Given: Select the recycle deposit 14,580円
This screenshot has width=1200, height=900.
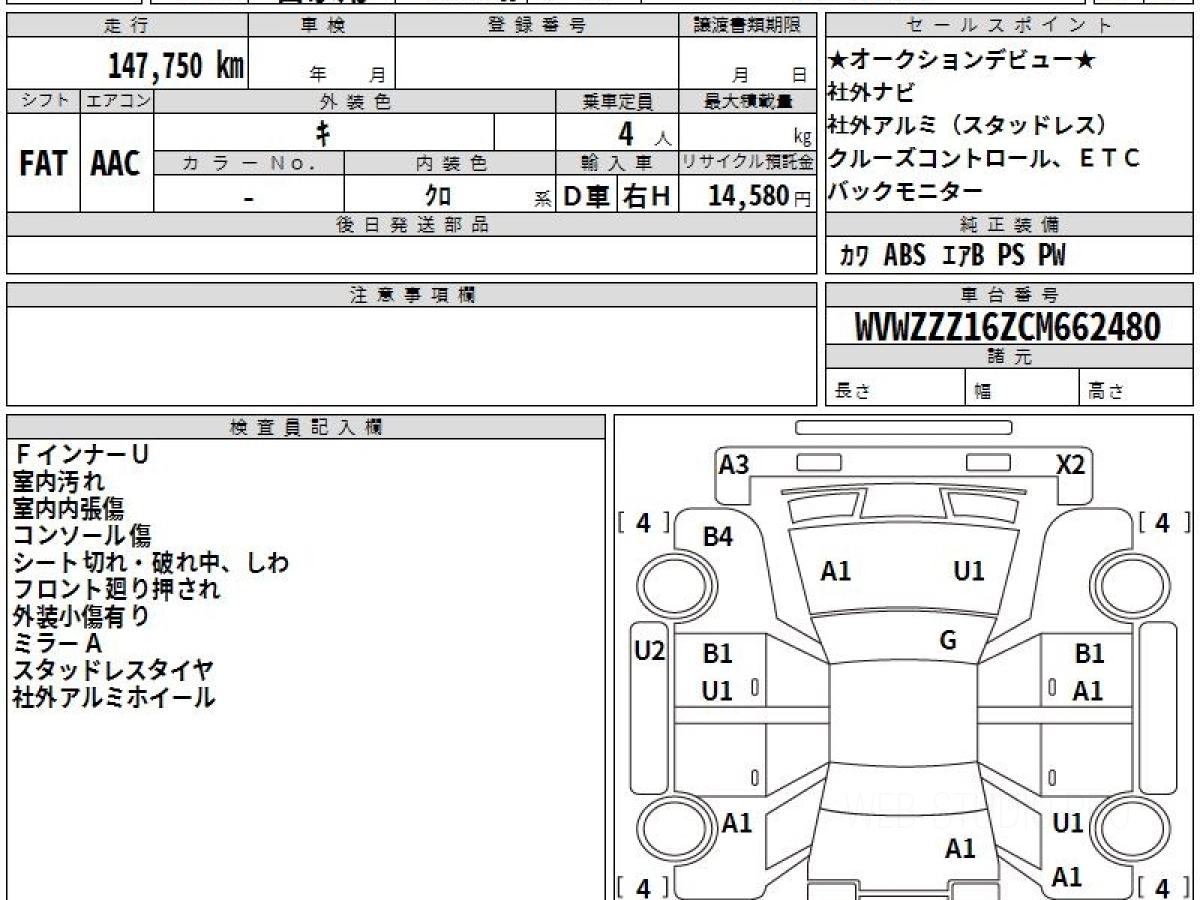Looking at the screenshot, I should 760,196.
